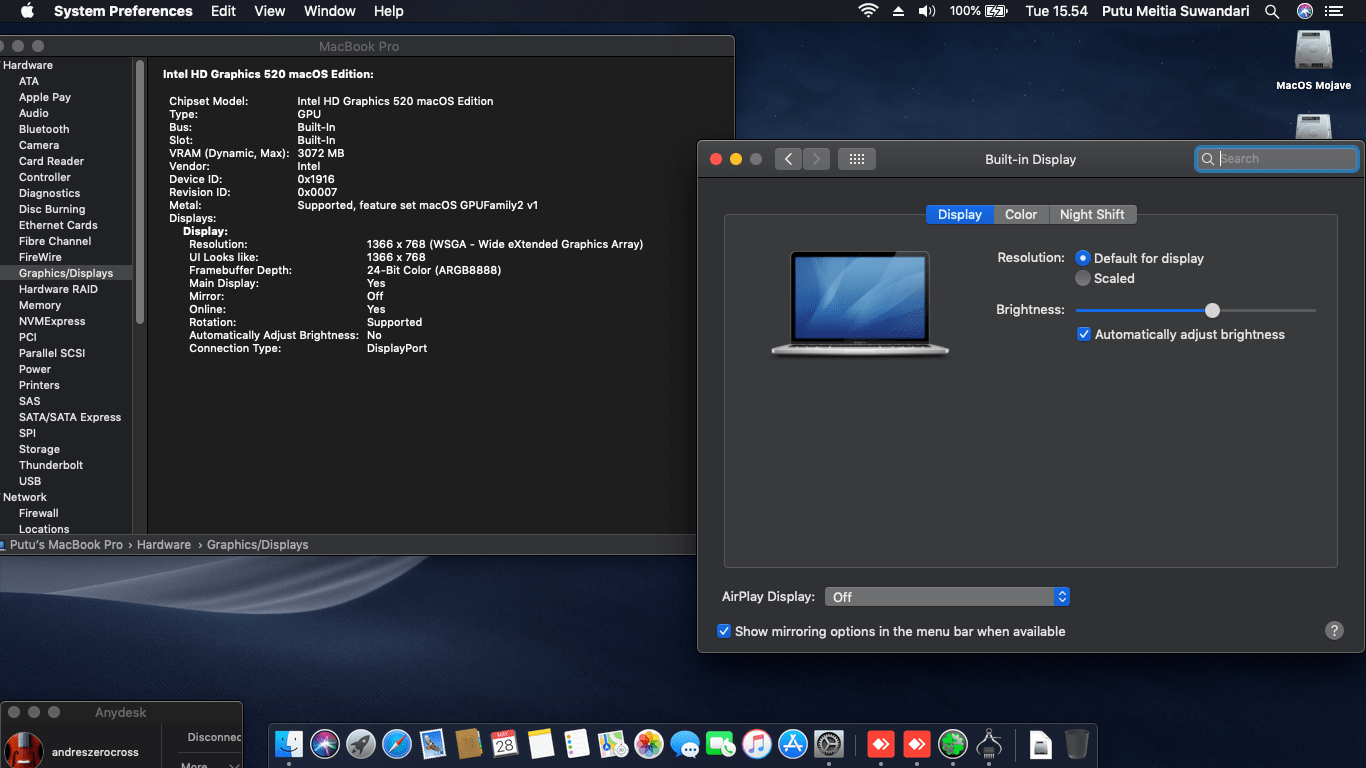Click the Search field in Built-in Display window
Image resolution: width=1366 pixels, height=768 pixels.
pos(1277,158)
